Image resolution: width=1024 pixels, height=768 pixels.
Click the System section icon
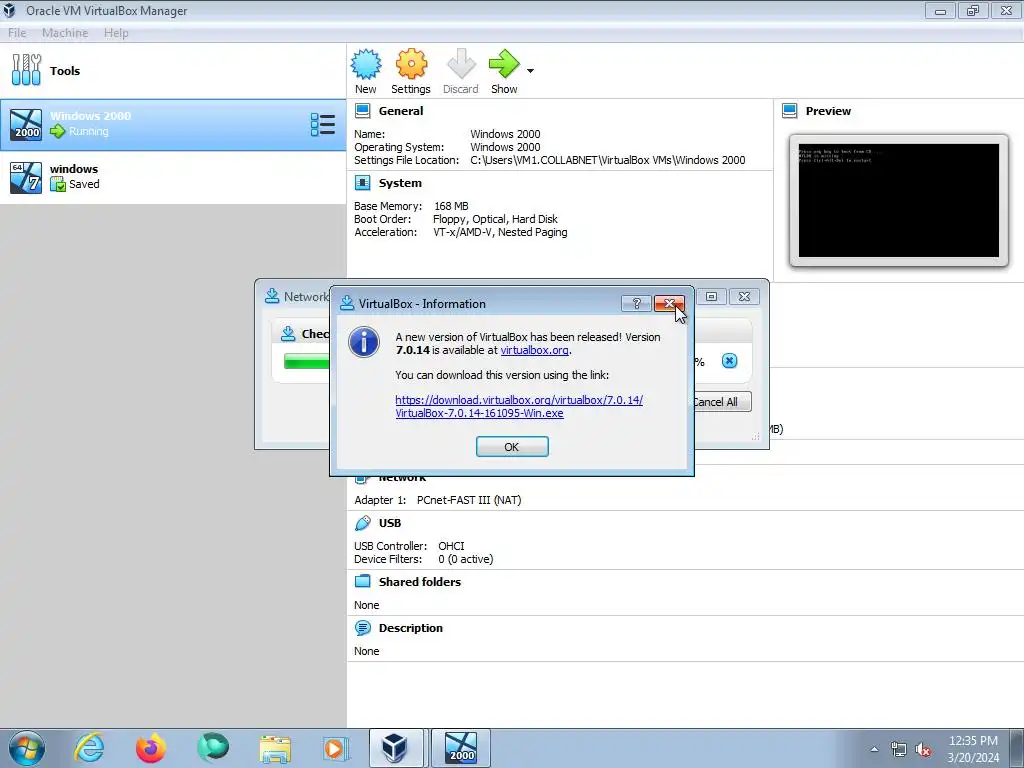tap(362, 183)
